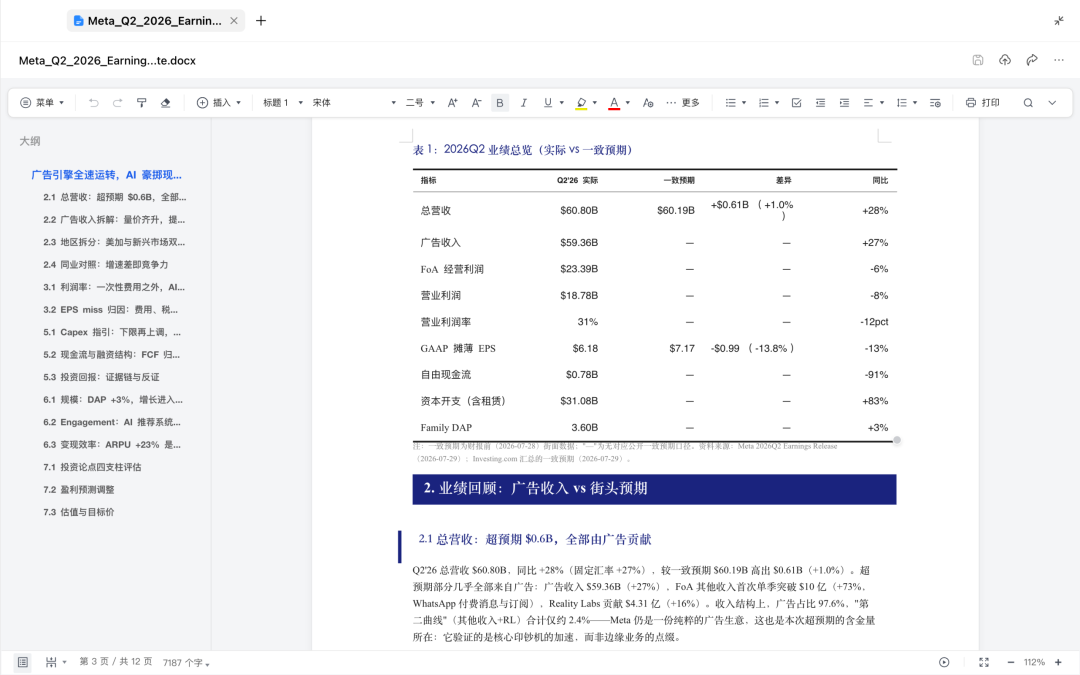Go to outline item 7.1 投资论点四支柱评估
The height and width of the screenshot is (675, 1080).
tap(92, 467)
